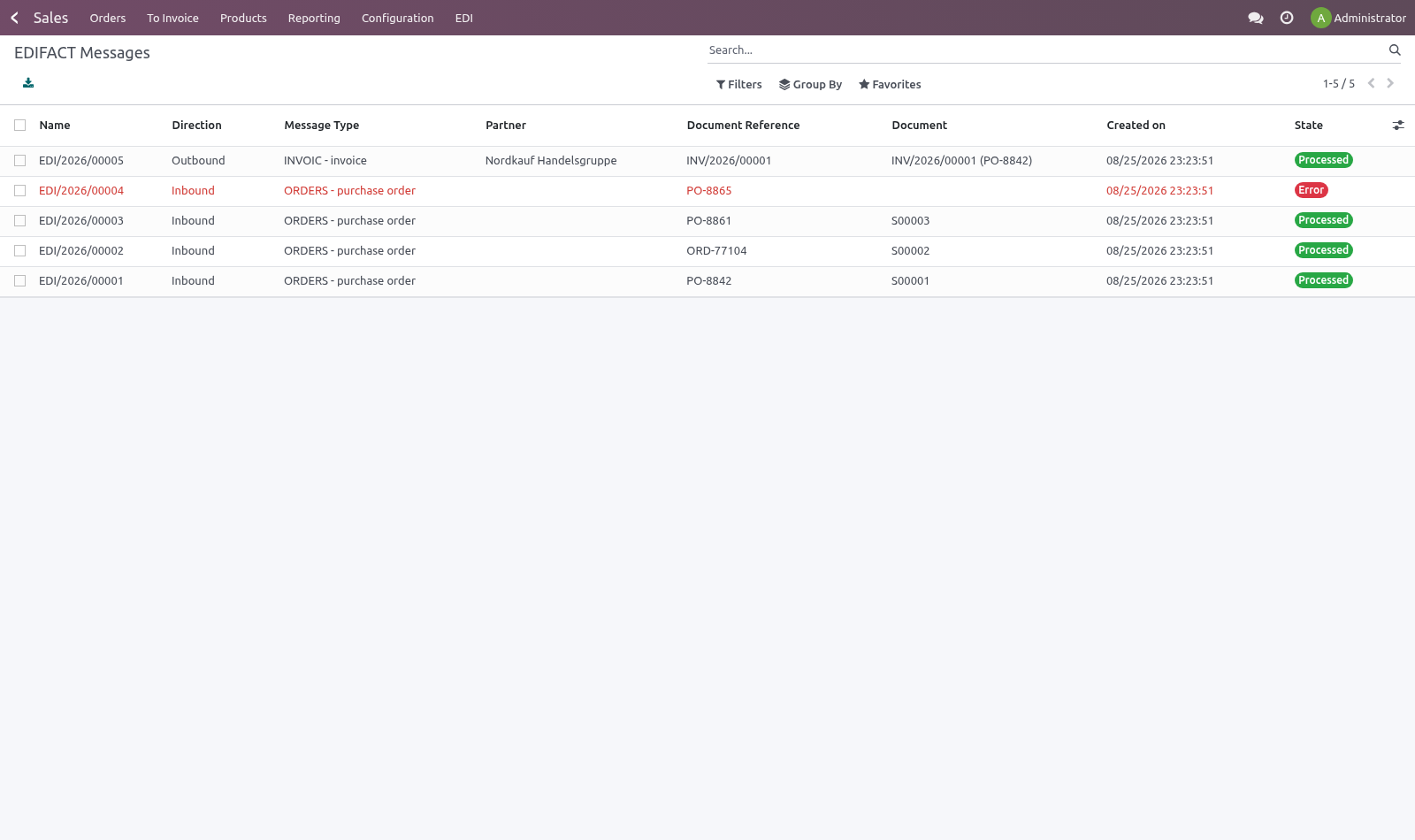The image size is (1415, 840).
Task: Open the Group By dropdown
Action: (x=810, y=85)
